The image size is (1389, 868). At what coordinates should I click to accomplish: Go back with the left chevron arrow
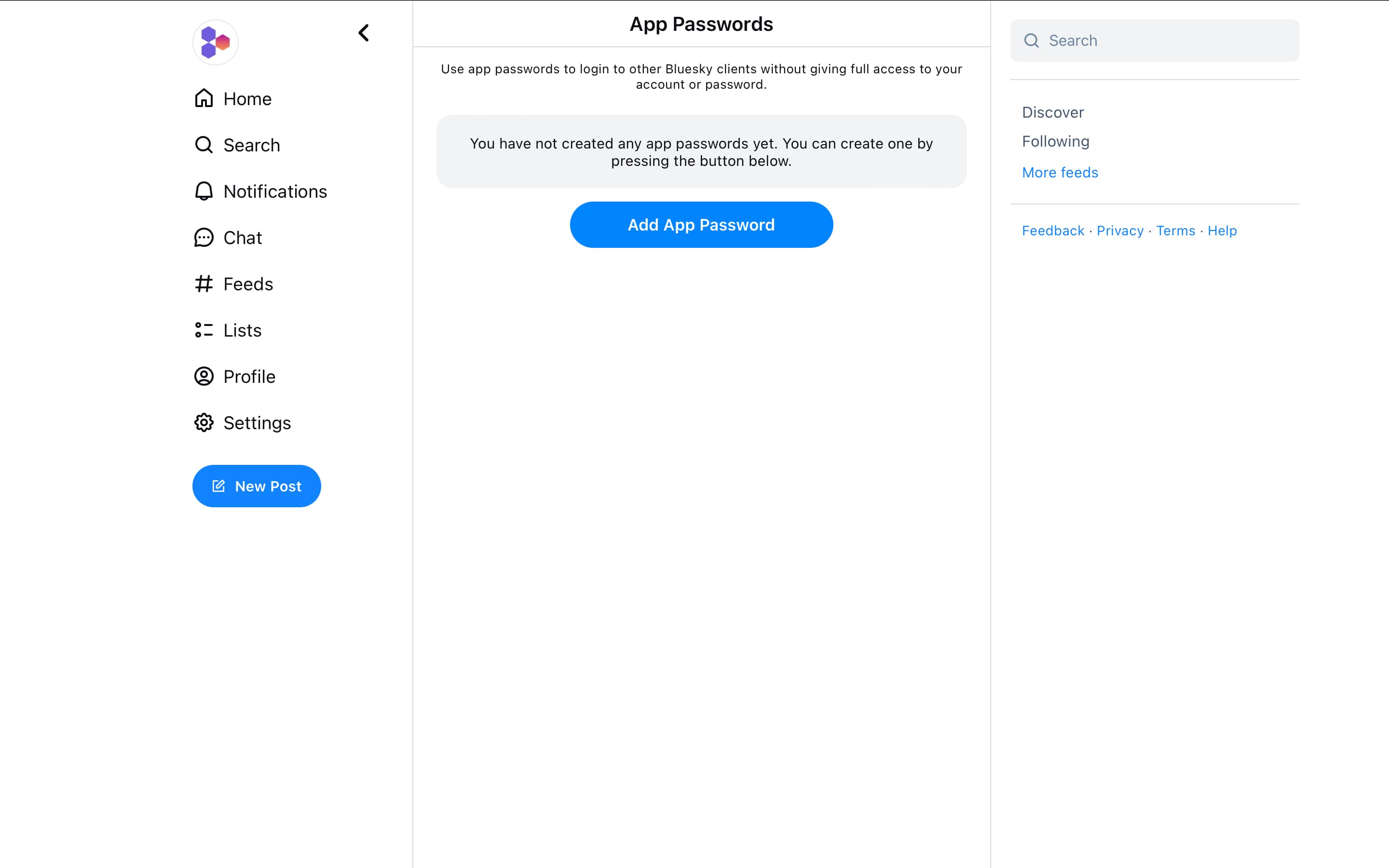(363, 33)
